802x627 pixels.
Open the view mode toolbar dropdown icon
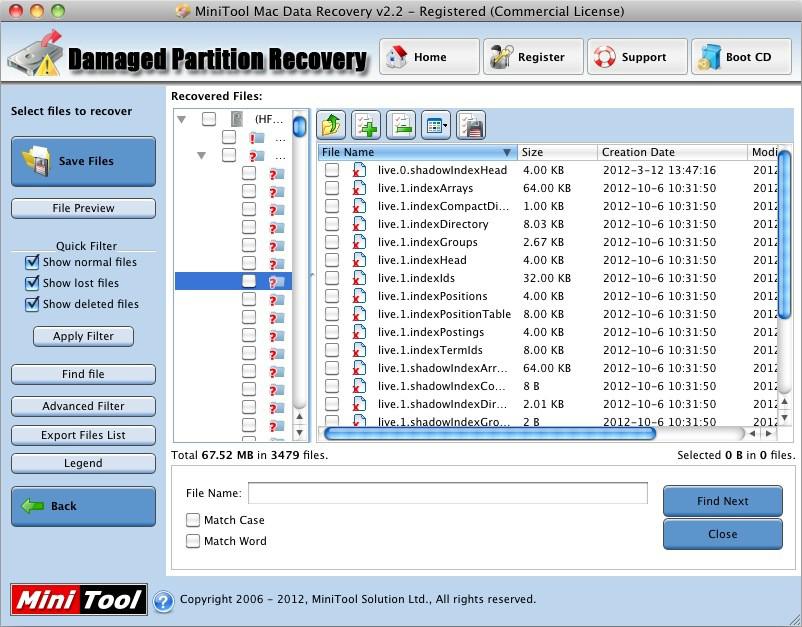click(x=436, y=125)
